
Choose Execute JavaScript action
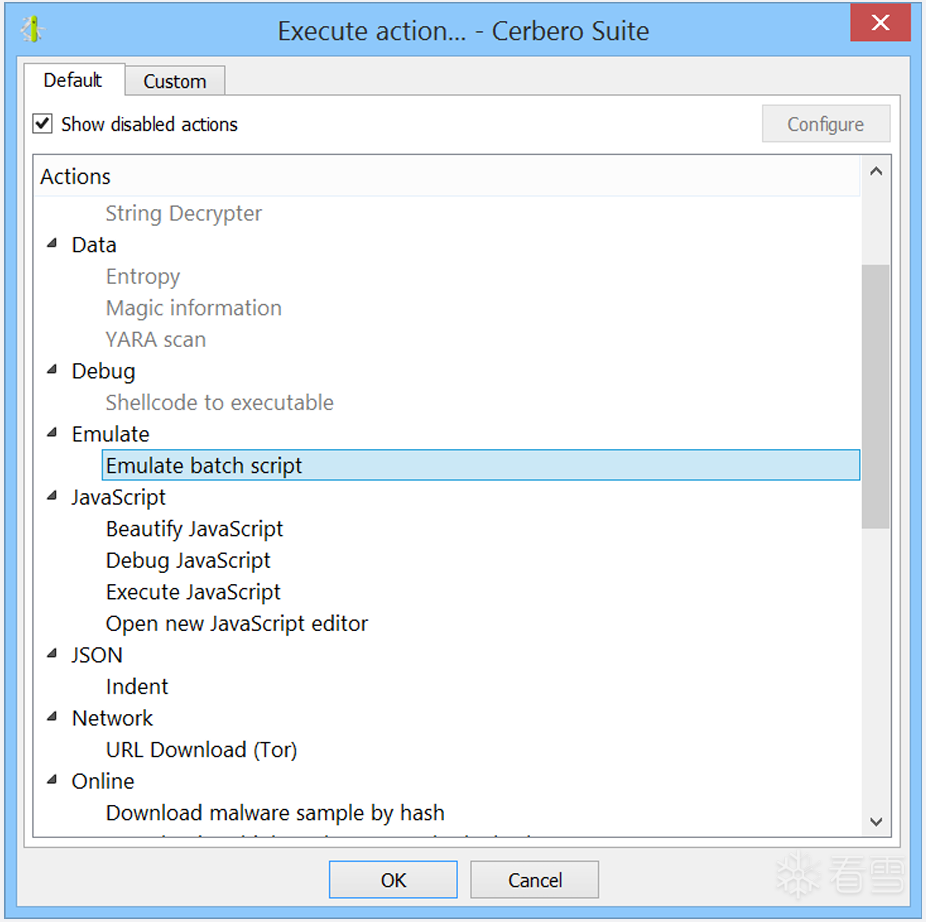(193, 592)
